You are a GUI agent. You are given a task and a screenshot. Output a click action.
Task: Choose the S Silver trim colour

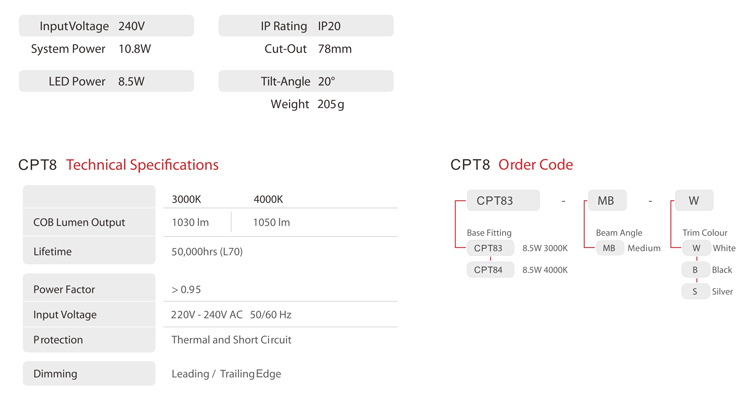point(695,291)
